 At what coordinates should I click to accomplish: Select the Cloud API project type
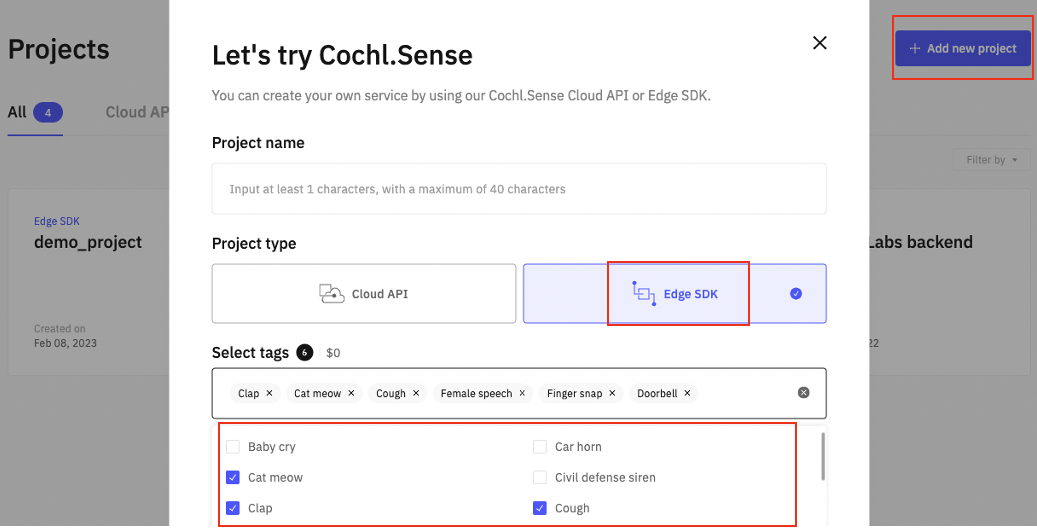[364, 294]
